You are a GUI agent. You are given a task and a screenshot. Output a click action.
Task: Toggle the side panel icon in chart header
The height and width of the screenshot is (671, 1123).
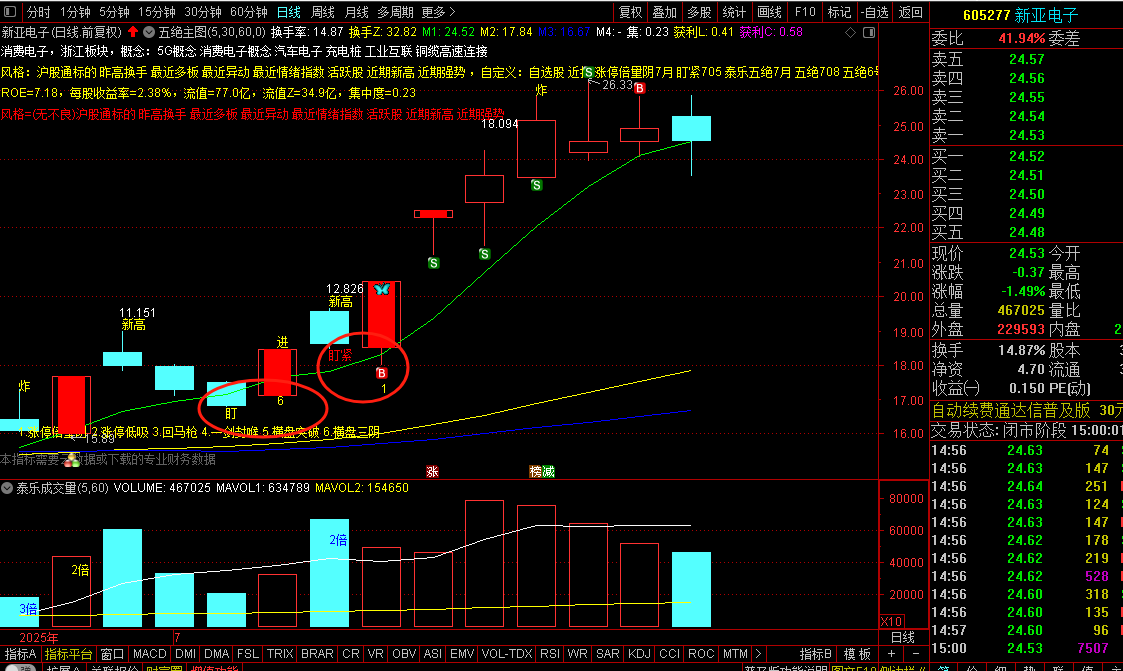click(869, 32)
